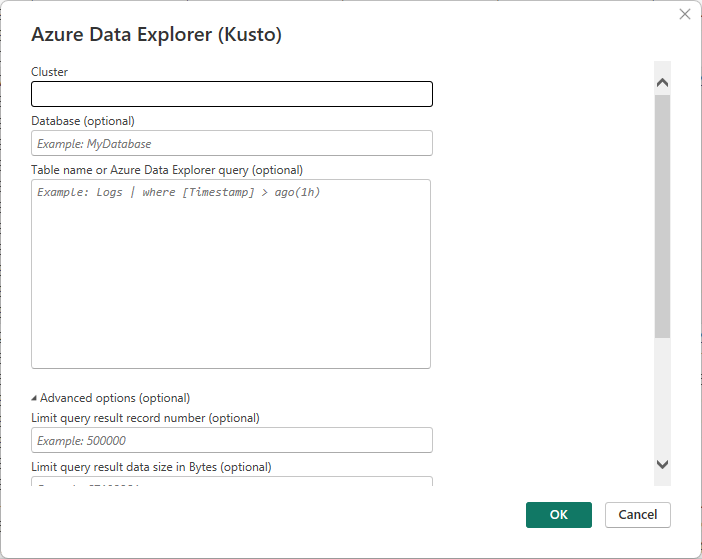Click the scrollbar up arrow

click(x=662, y=82)
